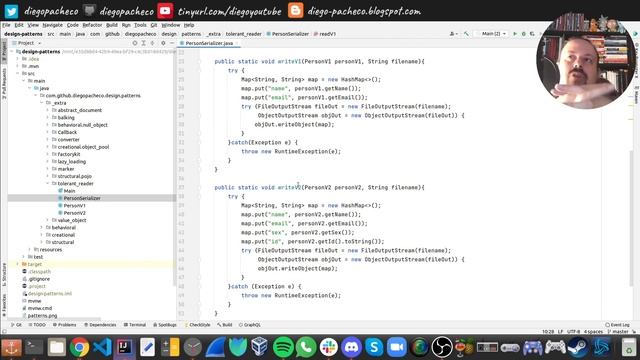Image resolution: width=640 pixels, height=360 pixels.
Task: Open the Git menu
Action: (153, 25)
